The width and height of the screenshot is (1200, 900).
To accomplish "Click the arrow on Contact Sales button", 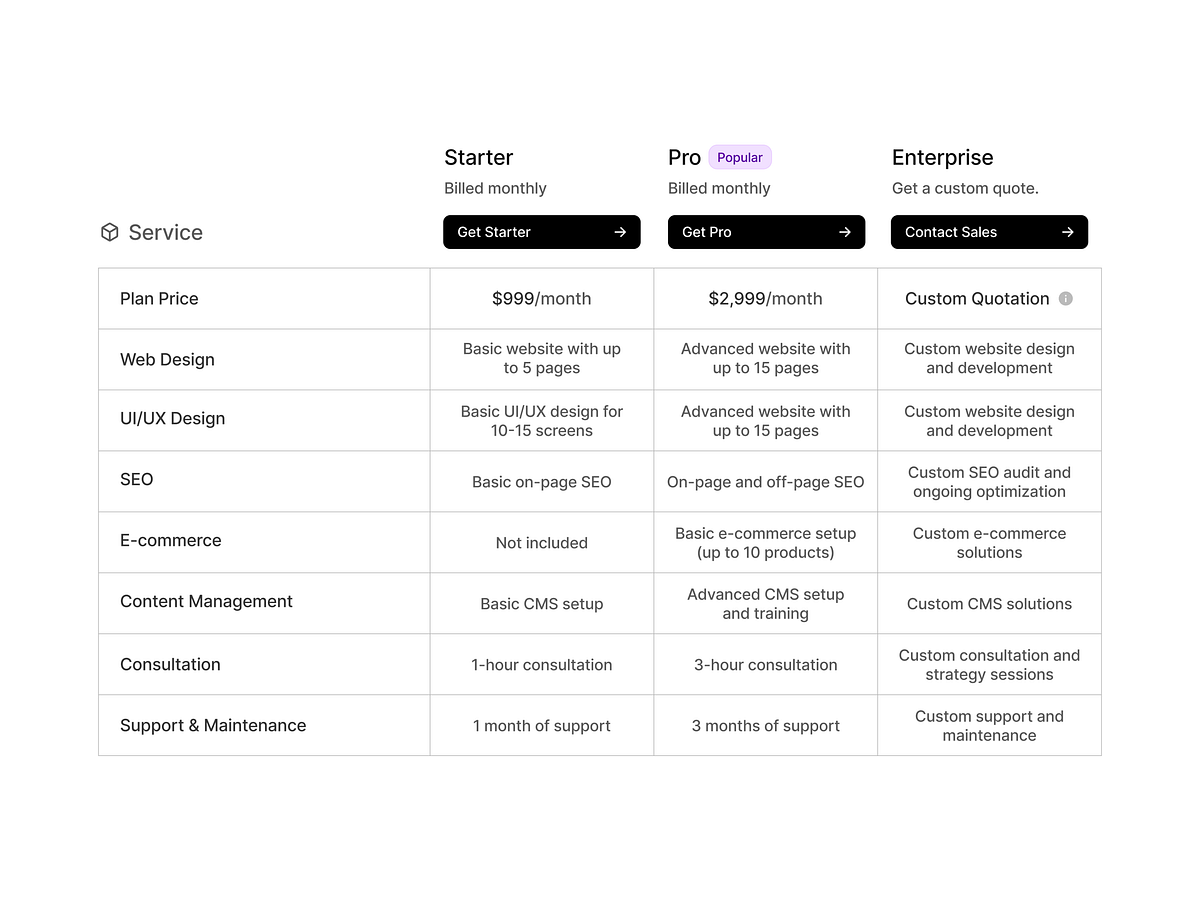I will point(1068,232).
